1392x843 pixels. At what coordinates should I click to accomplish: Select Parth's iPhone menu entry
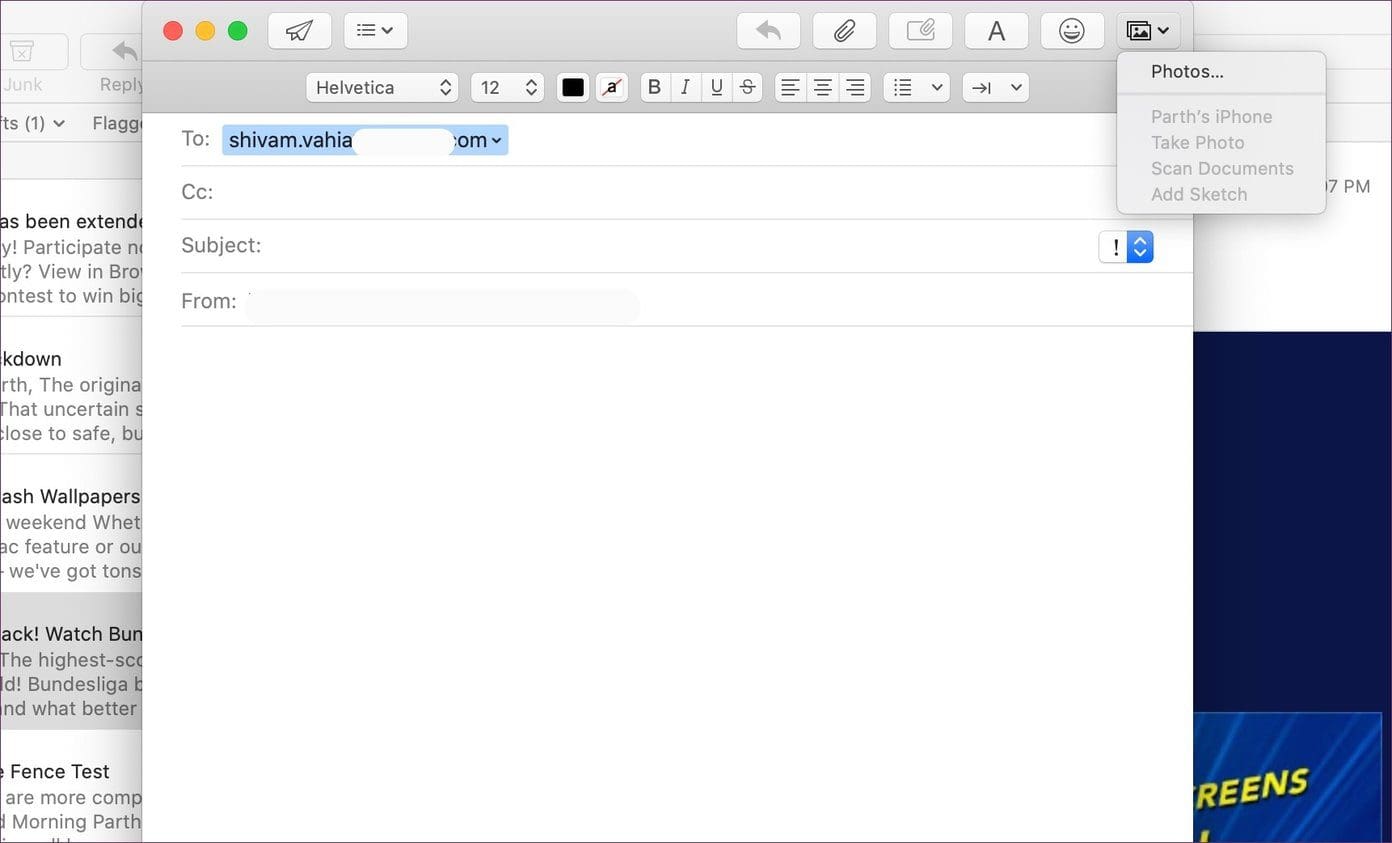click(1211, 116)
